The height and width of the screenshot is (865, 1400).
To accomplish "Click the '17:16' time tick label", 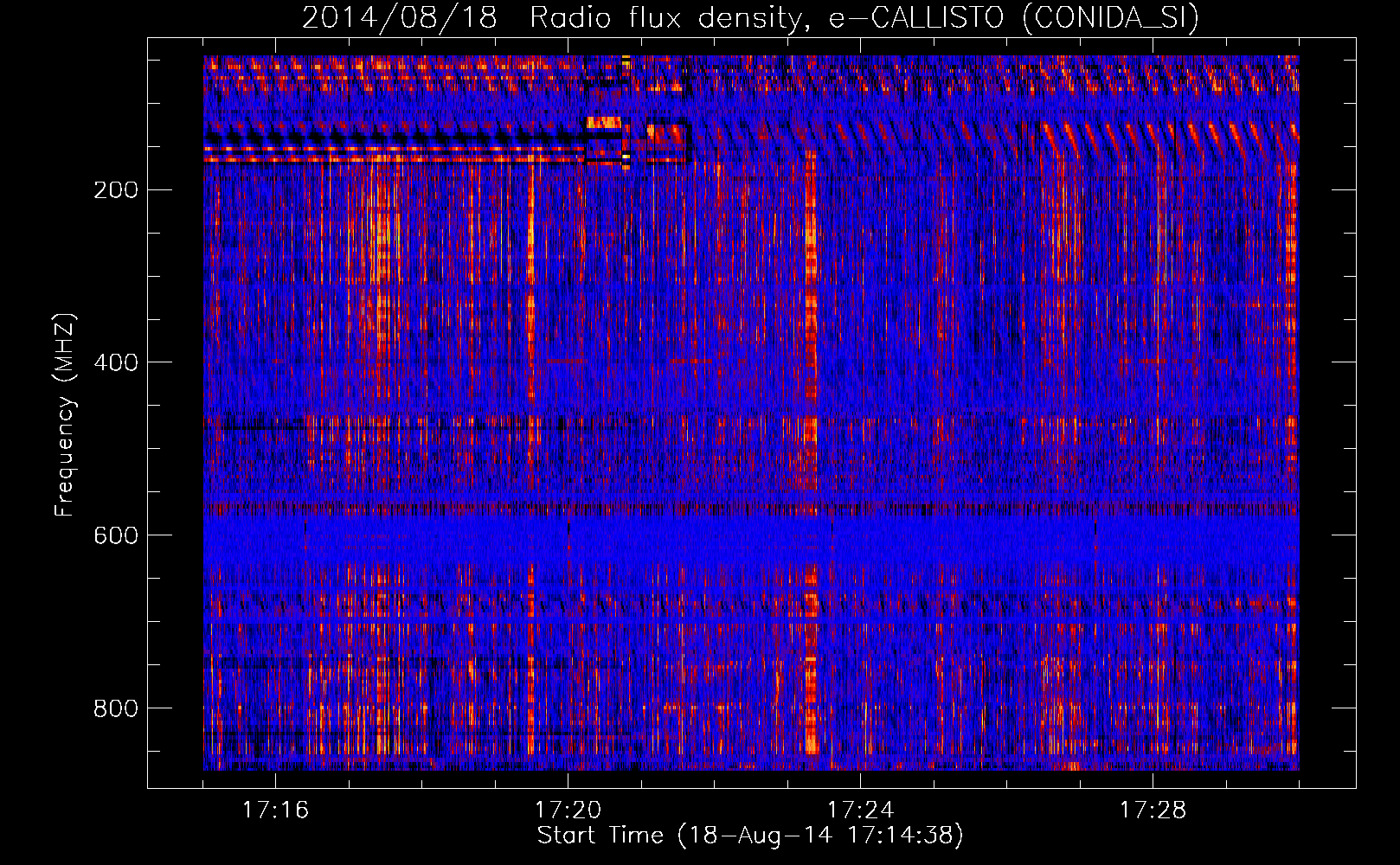I will (275, 811).
